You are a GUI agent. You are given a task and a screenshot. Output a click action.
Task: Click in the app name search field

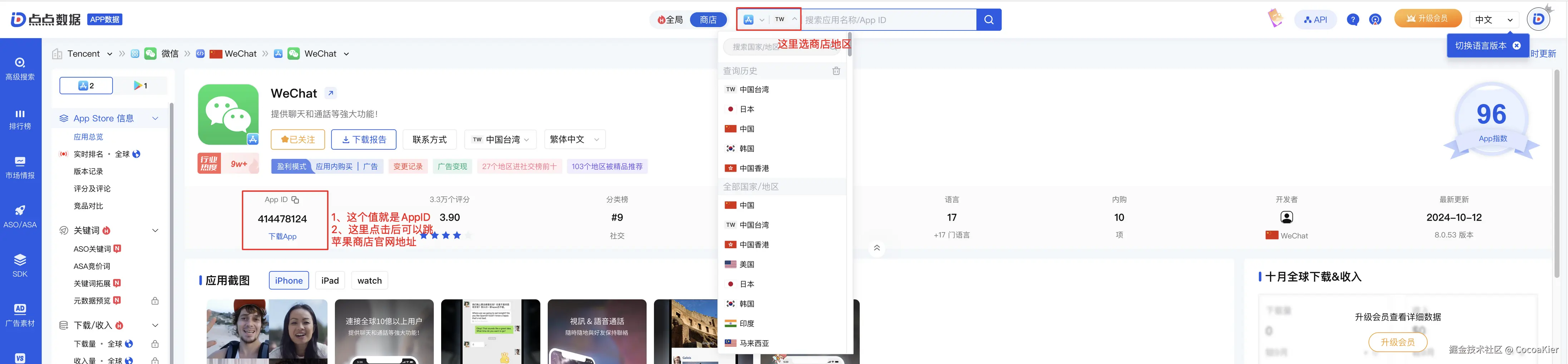pyautogui.click(x=888, y=19)
